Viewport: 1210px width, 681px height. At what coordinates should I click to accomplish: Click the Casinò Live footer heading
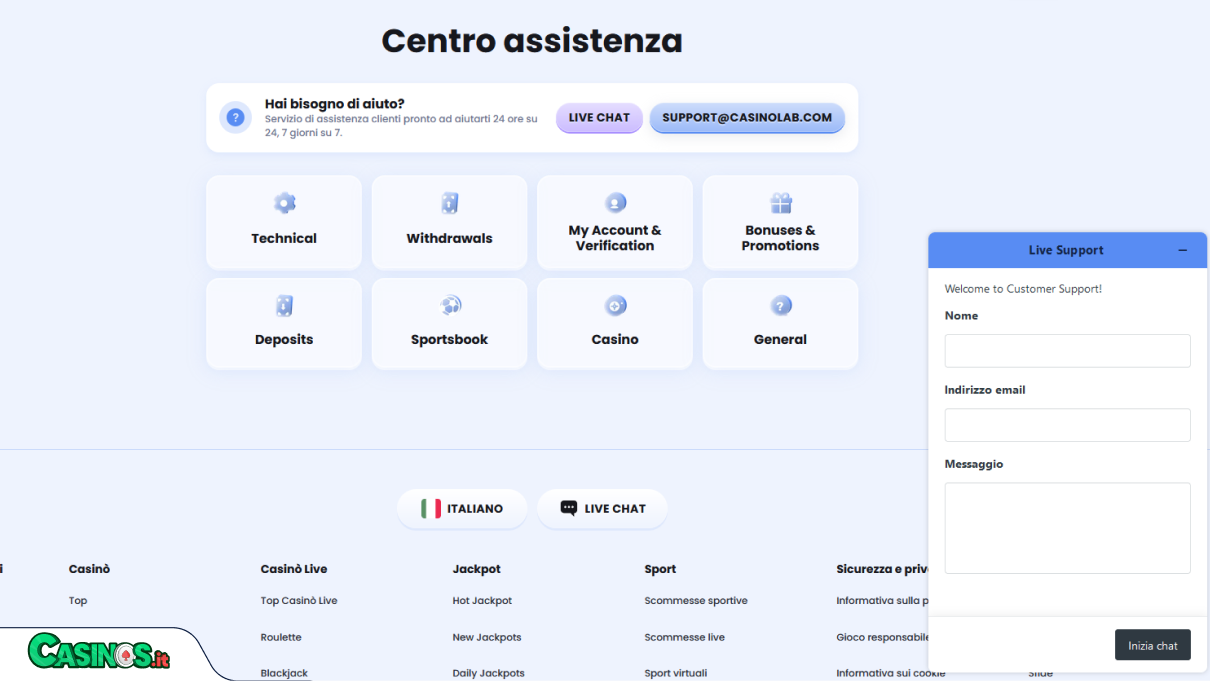pos(294,569)
